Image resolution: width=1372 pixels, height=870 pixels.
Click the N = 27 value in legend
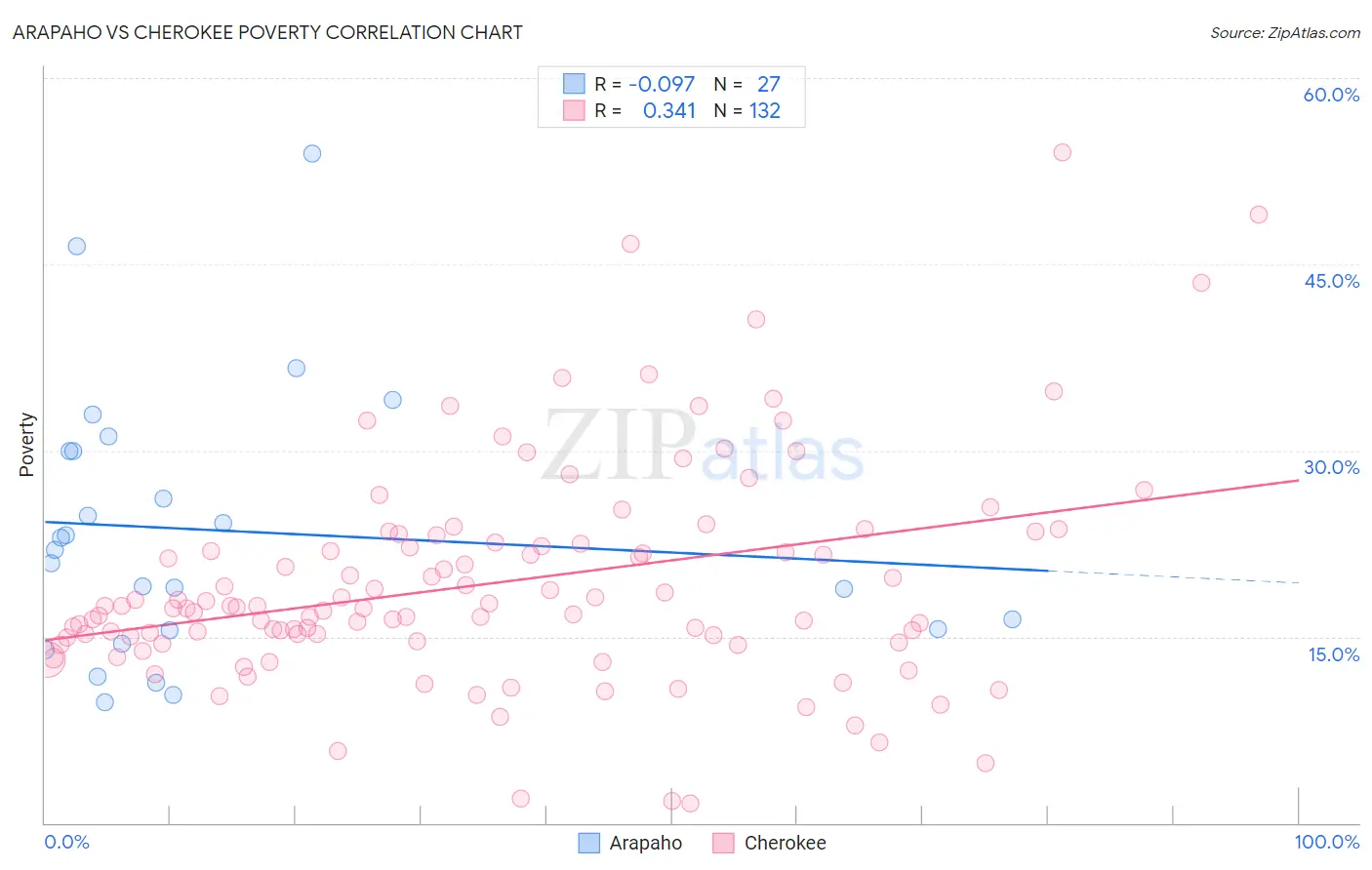pyautogui.click(x=747, y=84)
